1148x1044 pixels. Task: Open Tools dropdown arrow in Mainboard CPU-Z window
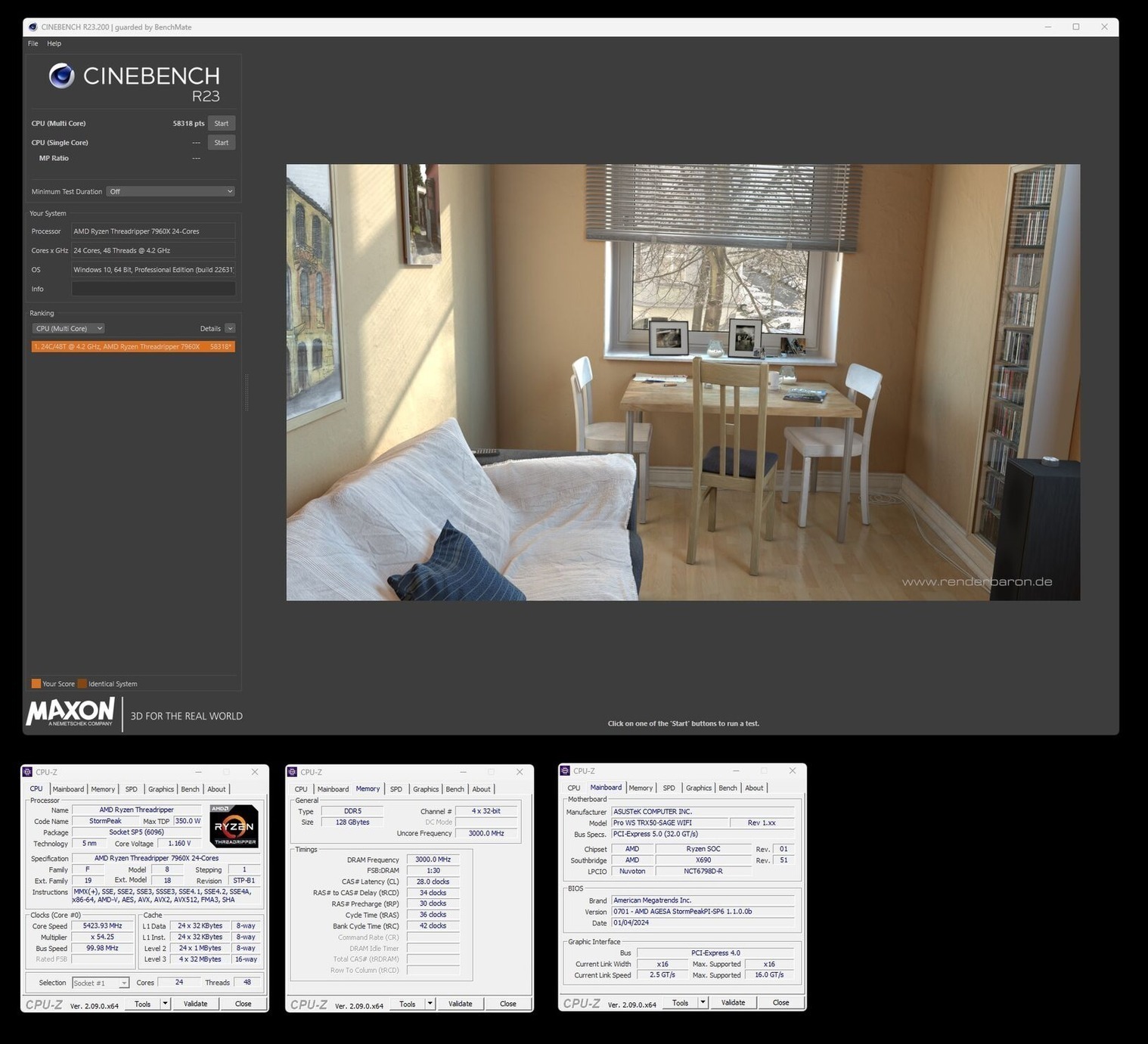pos(703,1002)
